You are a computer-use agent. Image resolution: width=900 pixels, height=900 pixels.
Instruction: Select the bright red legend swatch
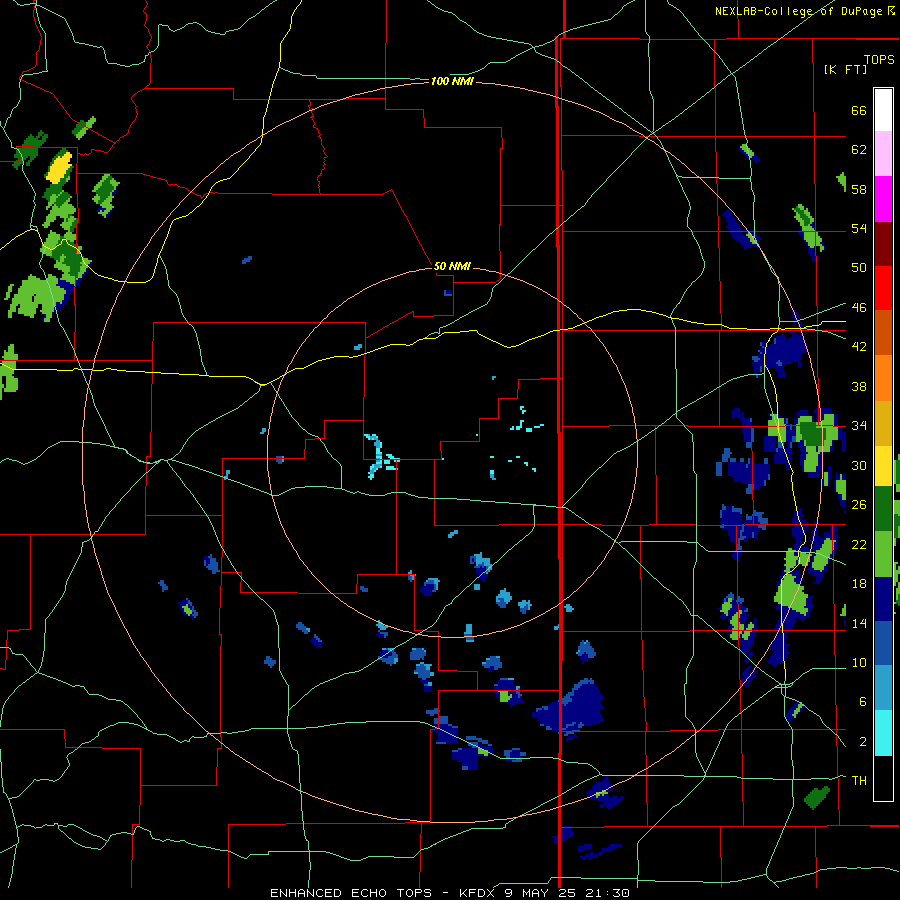[x=883, y=288]
